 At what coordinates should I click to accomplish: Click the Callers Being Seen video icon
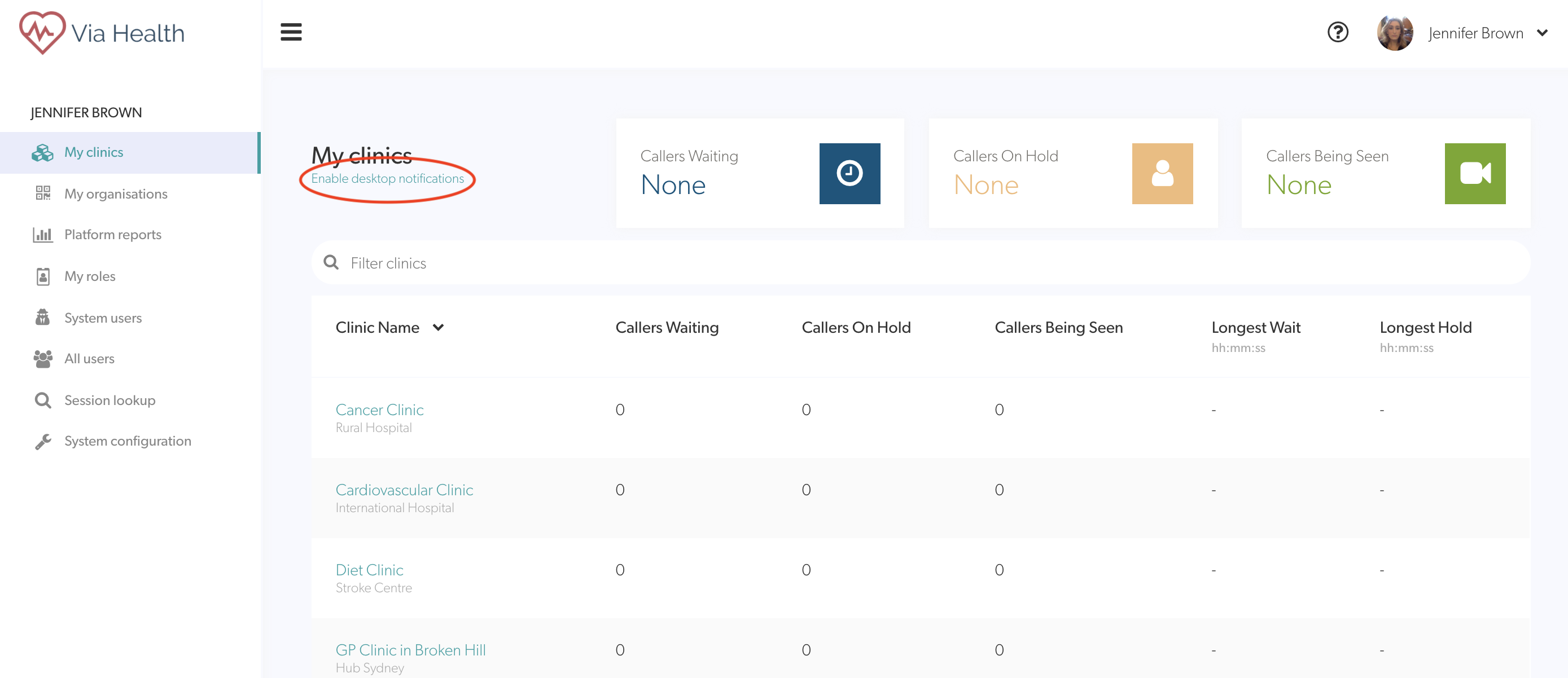coord(1475,173)
